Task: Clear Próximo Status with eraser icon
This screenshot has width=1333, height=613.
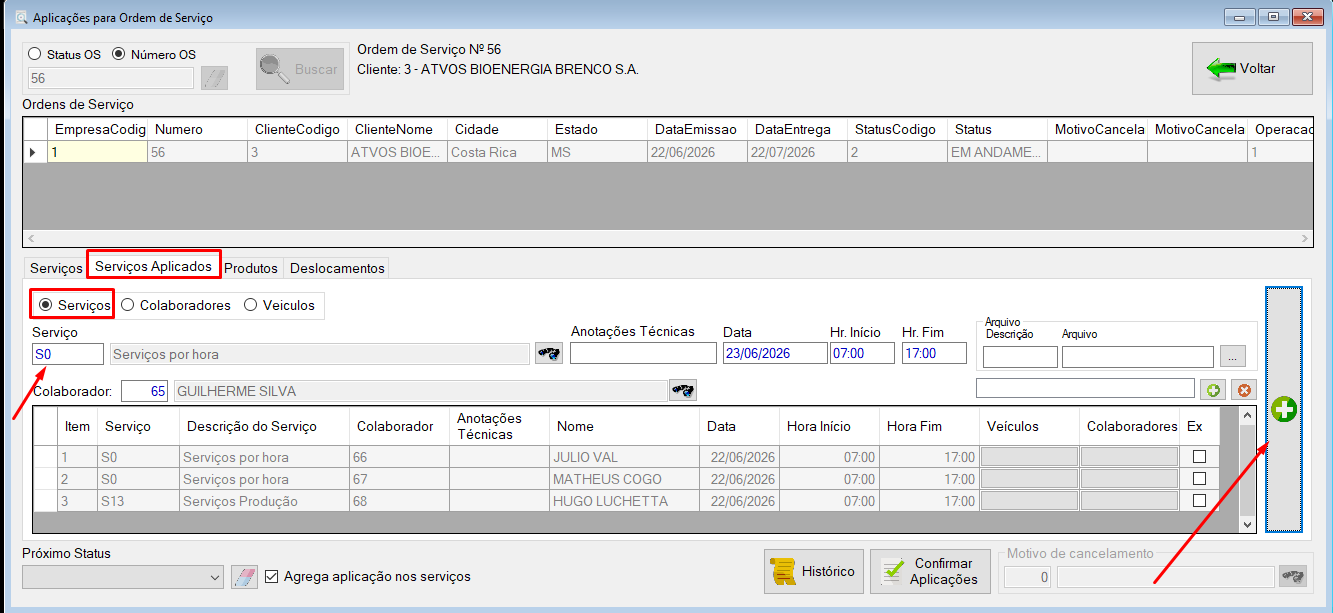Action: click(x=244, y=577)
